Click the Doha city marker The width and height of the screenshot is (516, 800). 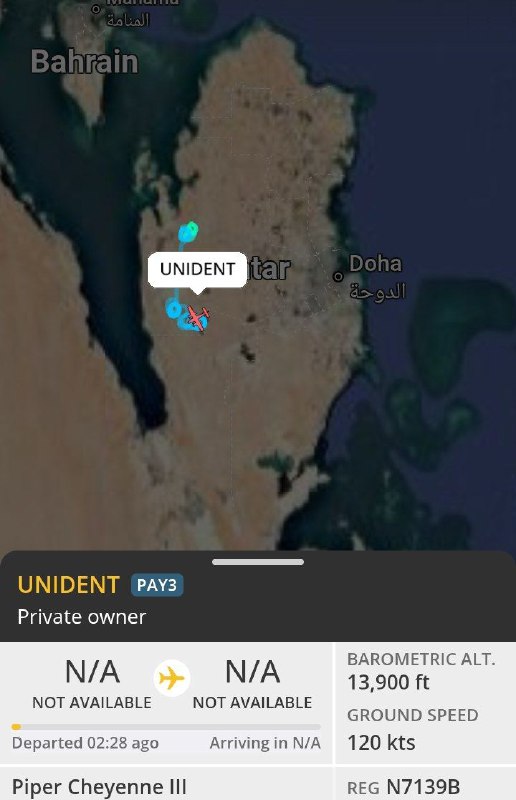coord(338,276)
